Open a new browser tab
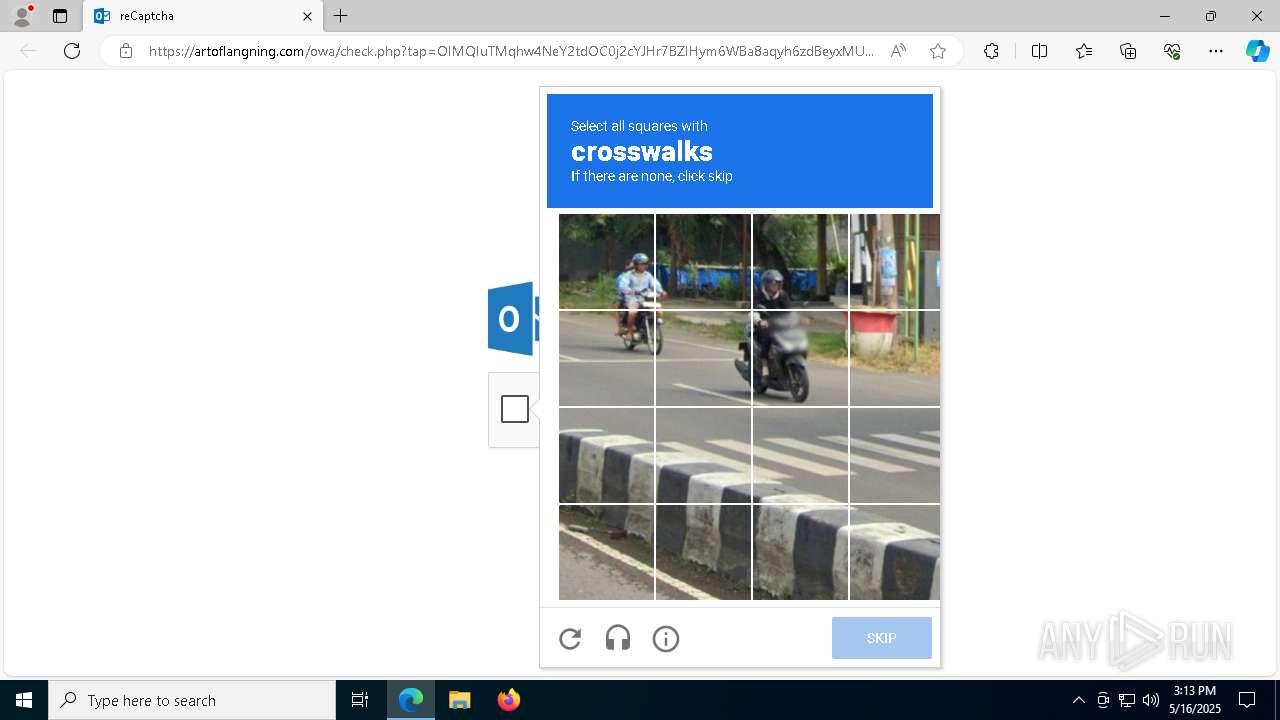Screen dimensions: 1280x720 pyautogui.click(x=341, y=16)
